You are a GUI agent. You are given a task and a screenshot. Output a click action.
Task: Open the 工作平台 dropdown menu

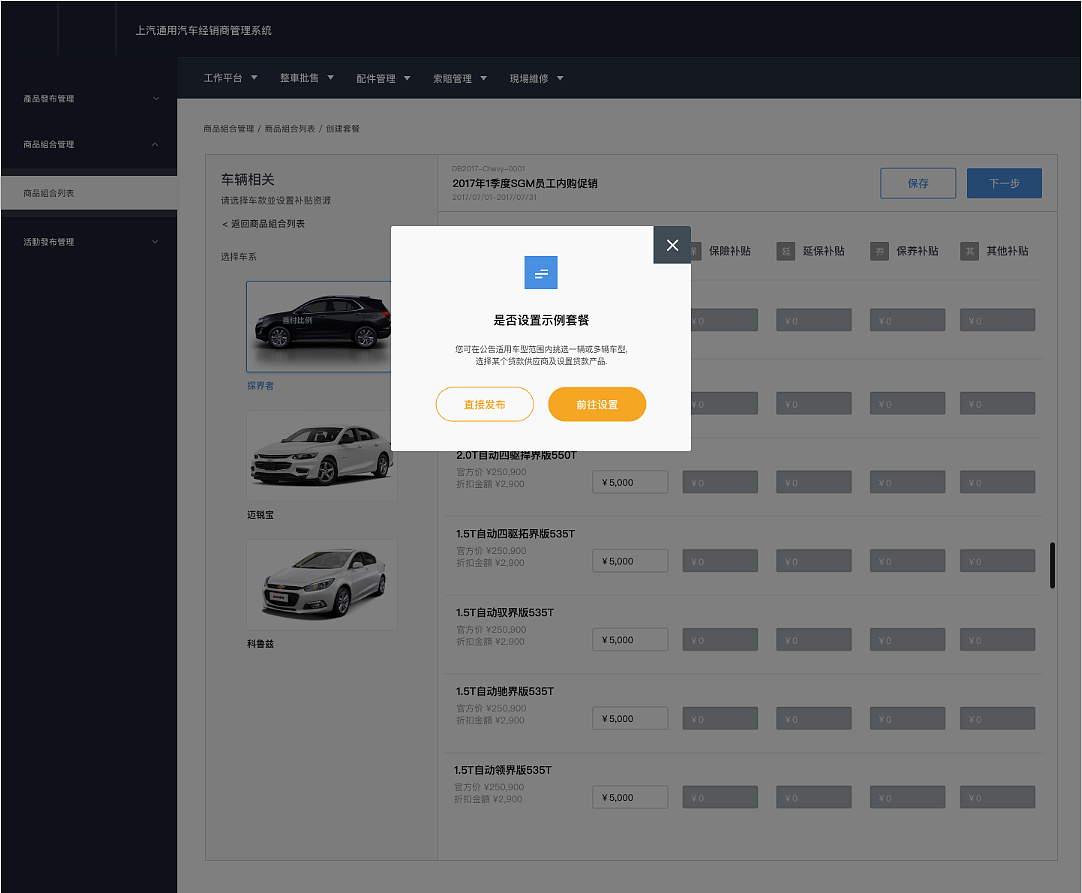coord(230,78)
